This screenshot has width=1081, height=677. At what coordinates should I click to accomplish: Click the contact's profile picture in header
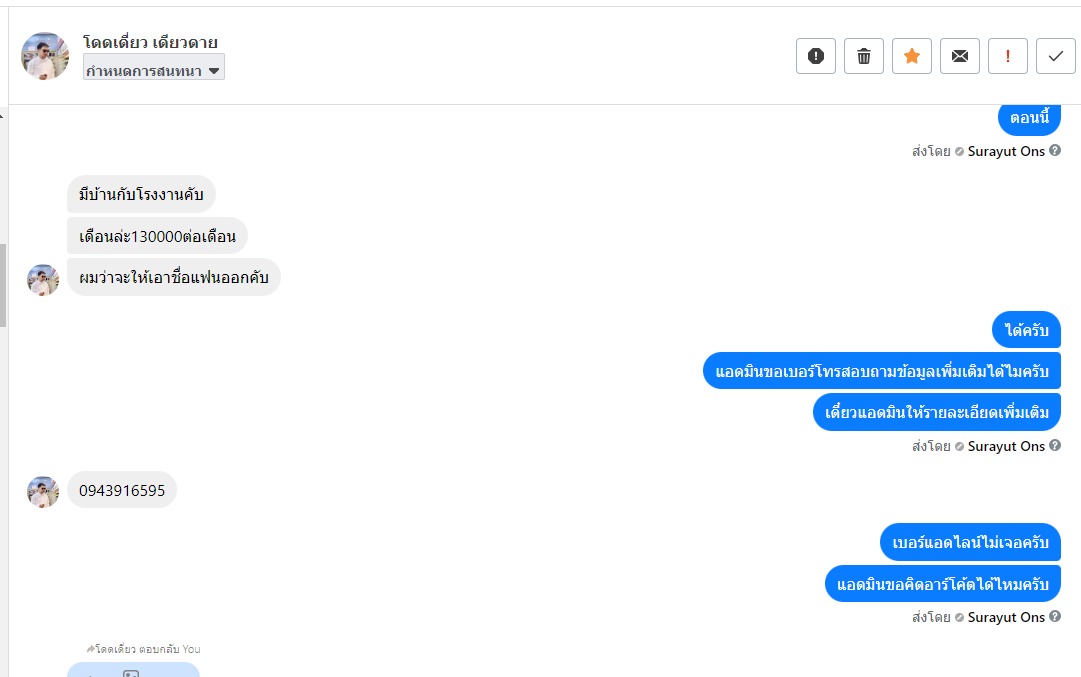pyautogui.click(x=45, y=56)
